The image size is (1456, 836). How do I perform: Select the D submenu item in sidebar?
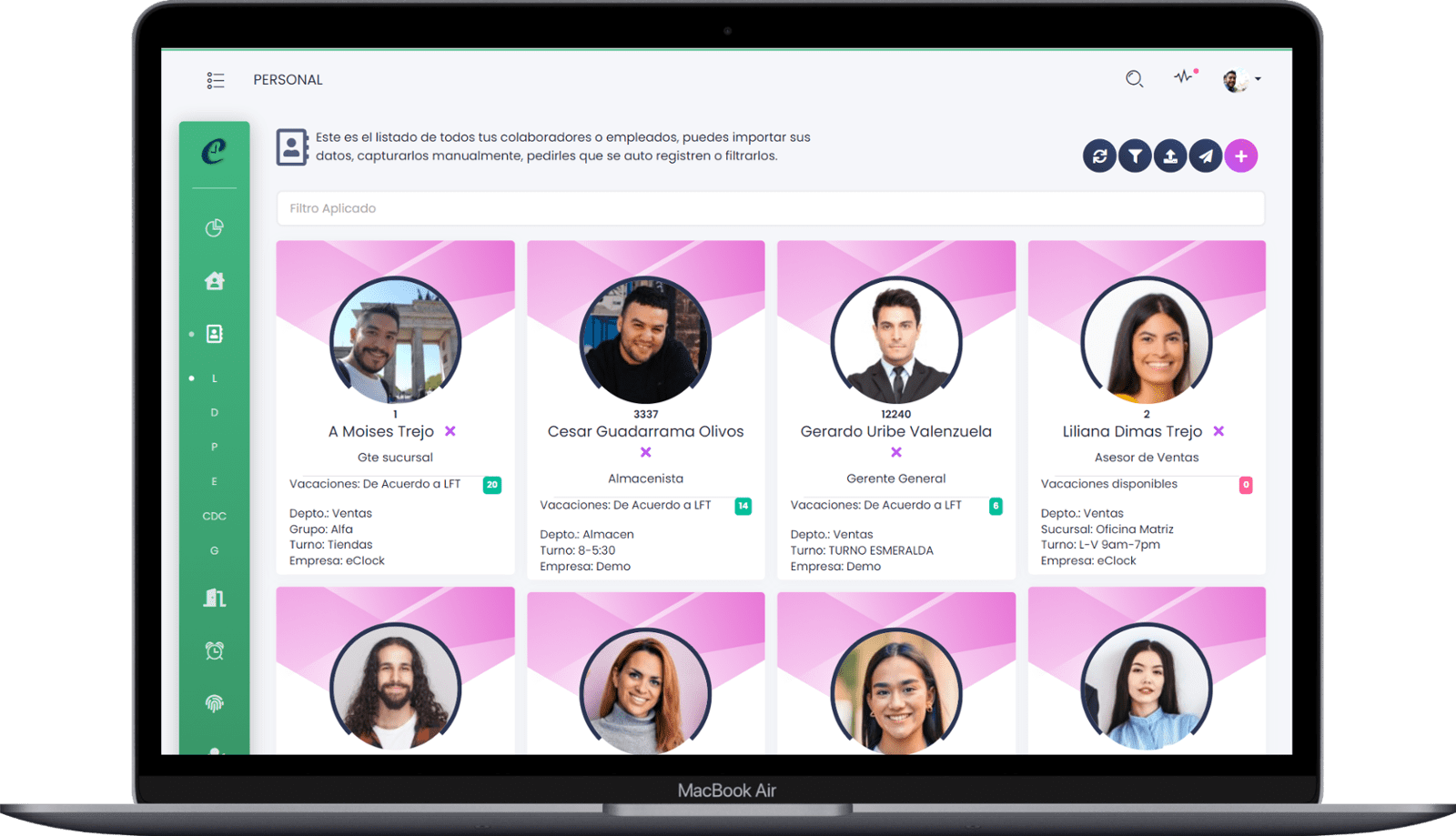(x=215, y=412)
